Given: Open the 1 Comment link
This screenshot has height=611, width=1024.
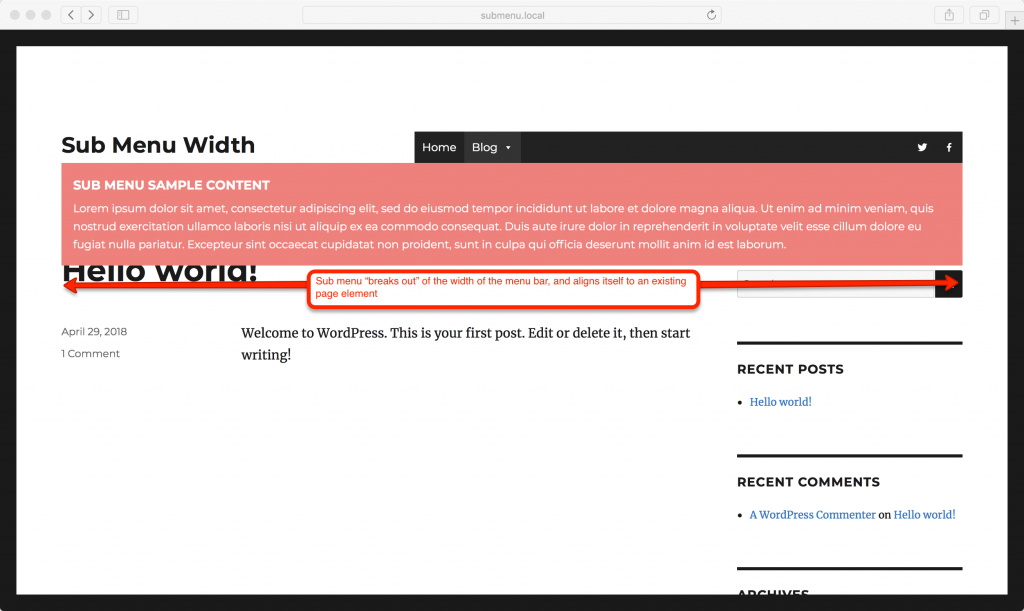Looking at the screenshot, I should (90, 353).
